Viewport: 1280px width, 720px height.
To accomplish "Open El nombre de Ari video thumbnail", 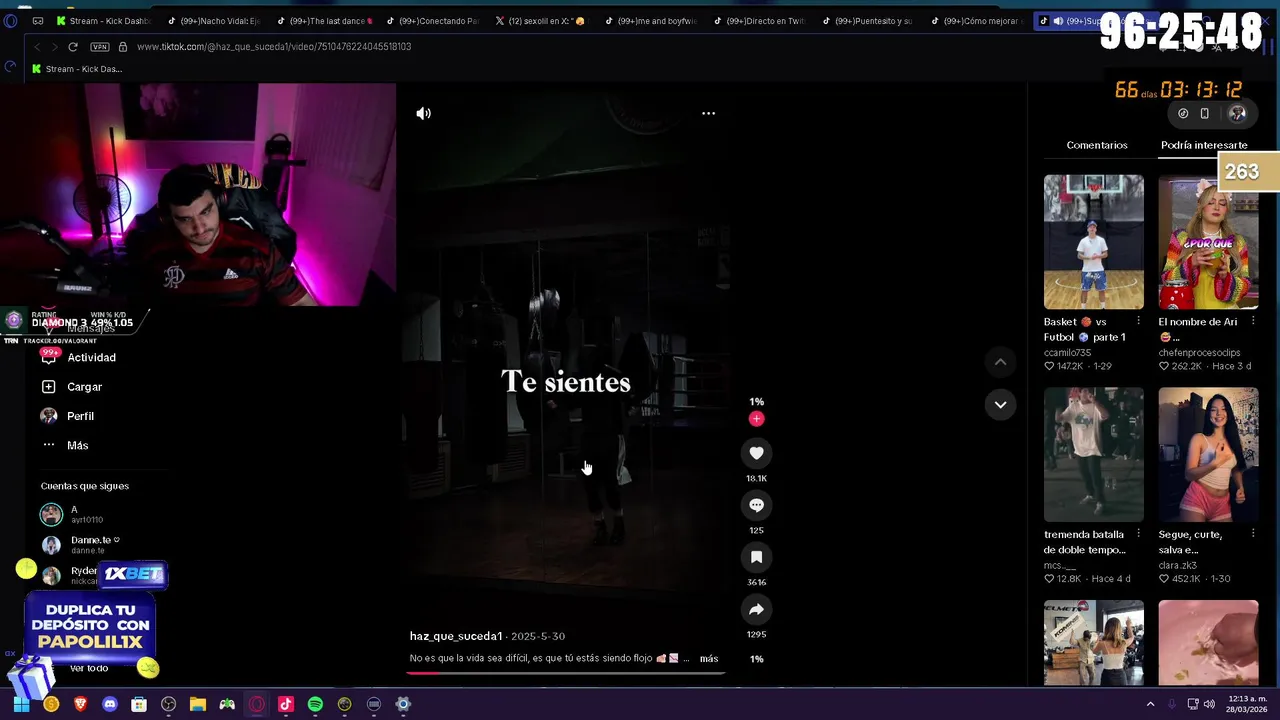I will tap(1208, 242).
